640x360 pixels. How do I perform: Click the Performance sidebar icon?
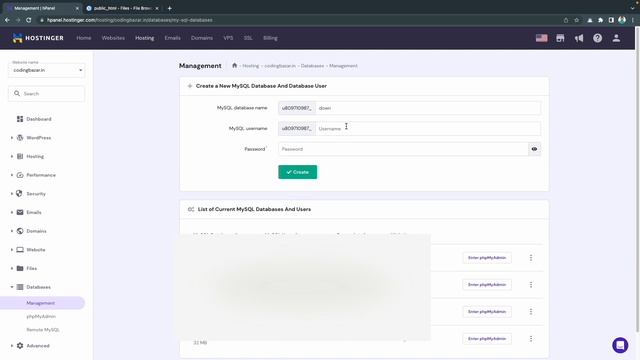(x=20, y=175)
